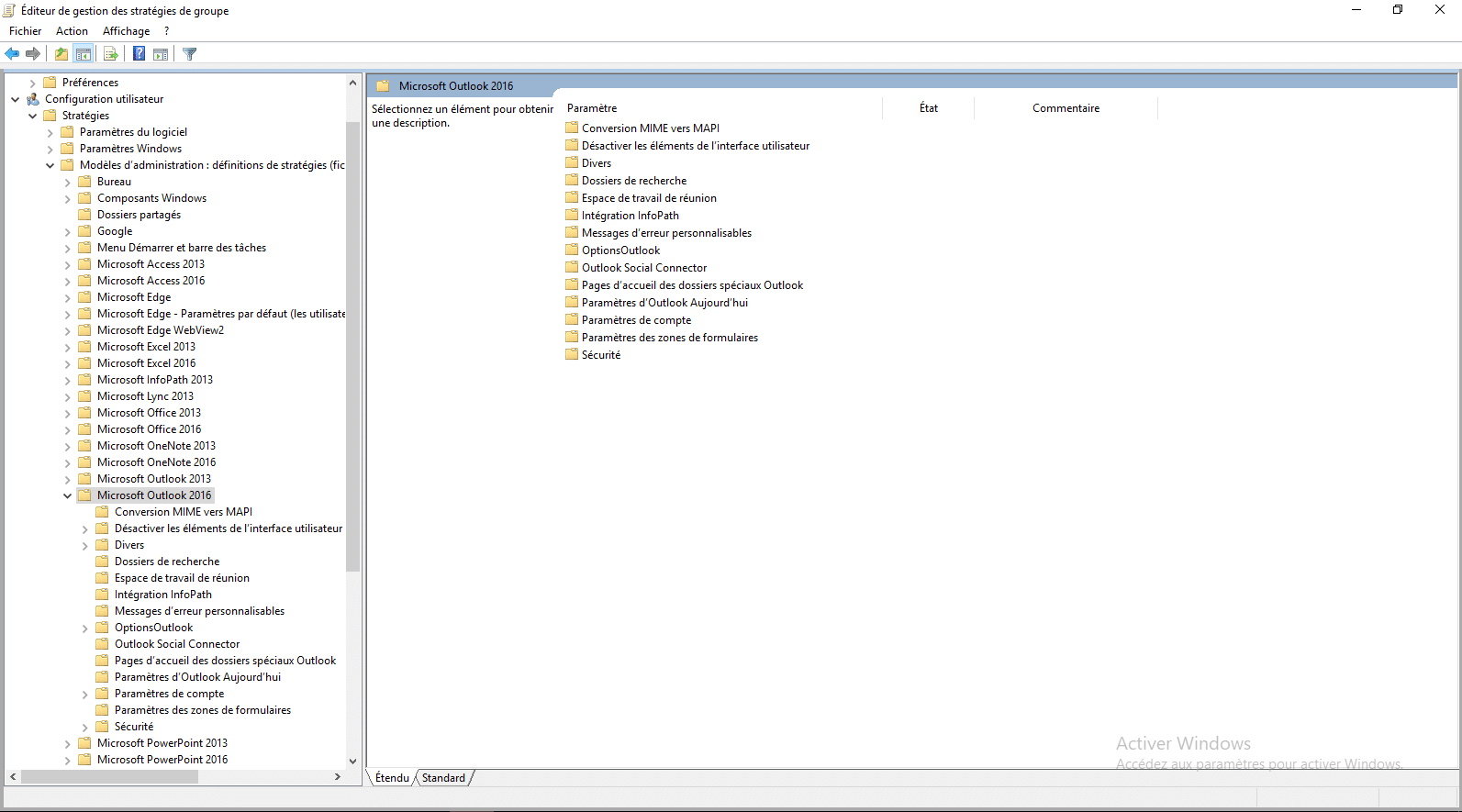Sort by the État column header
Viewport: 1462px width, 812px height.
click(928, 108)
